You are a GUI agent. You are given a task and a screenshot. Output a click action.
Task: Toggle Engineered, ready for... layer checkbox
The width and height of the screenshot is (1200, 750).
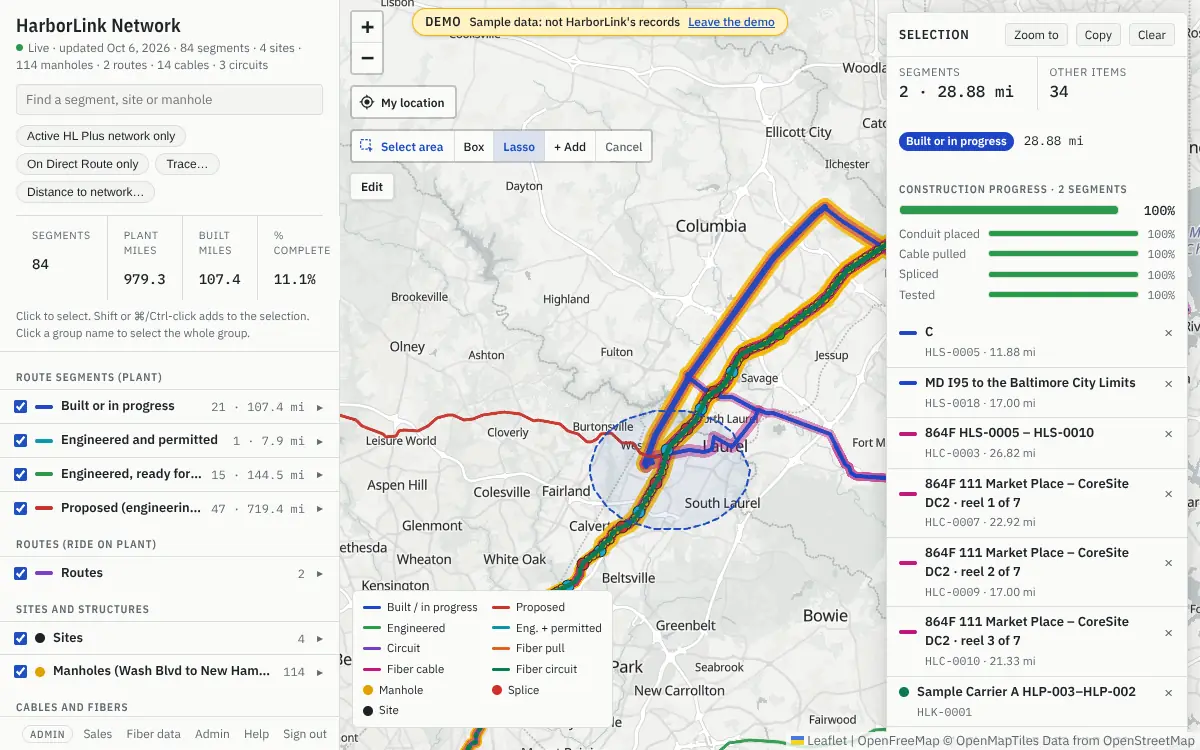pos(21,475)
